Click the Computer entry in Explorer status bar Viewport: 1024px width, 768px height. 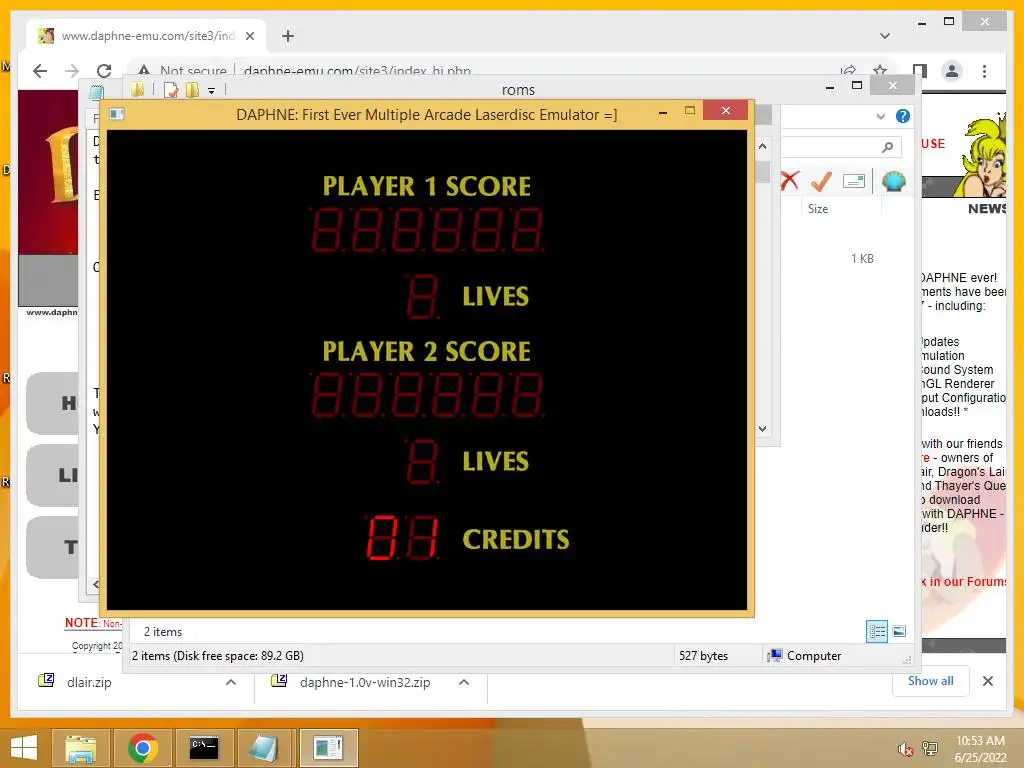tap(805, 656)
